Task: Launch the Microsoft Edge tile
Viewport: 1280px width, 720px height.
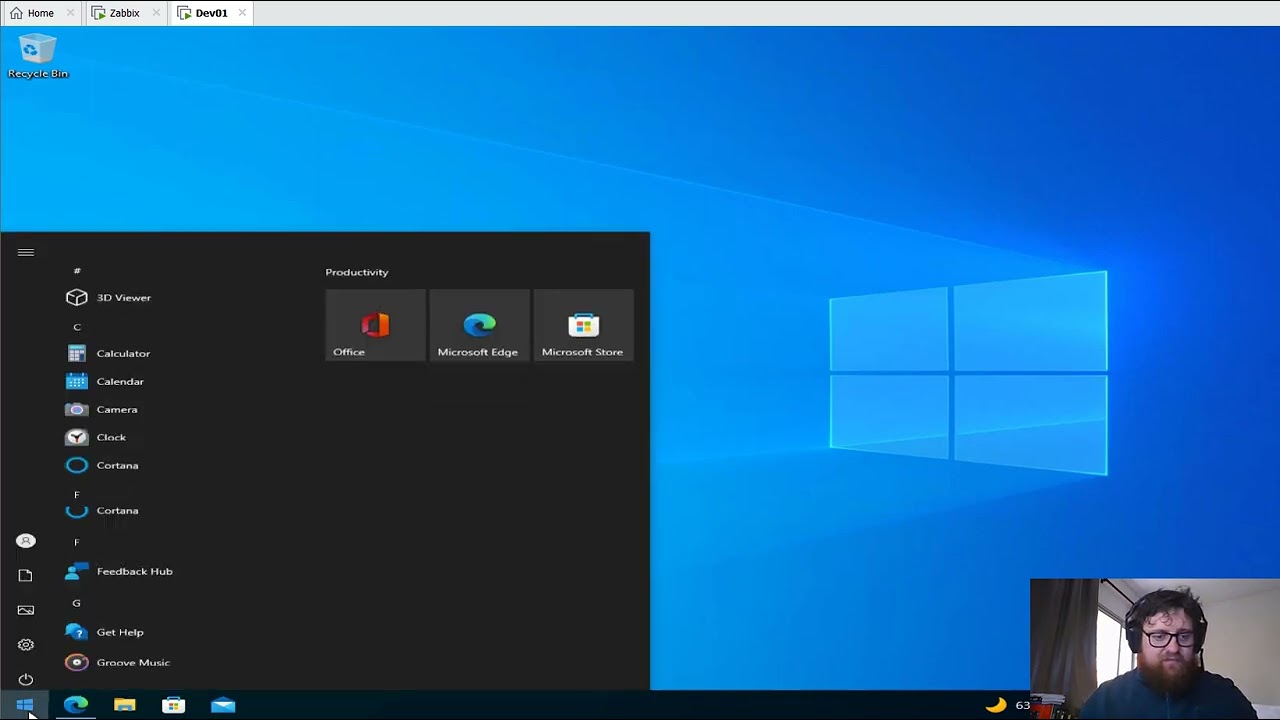Action: click(479, 325)
